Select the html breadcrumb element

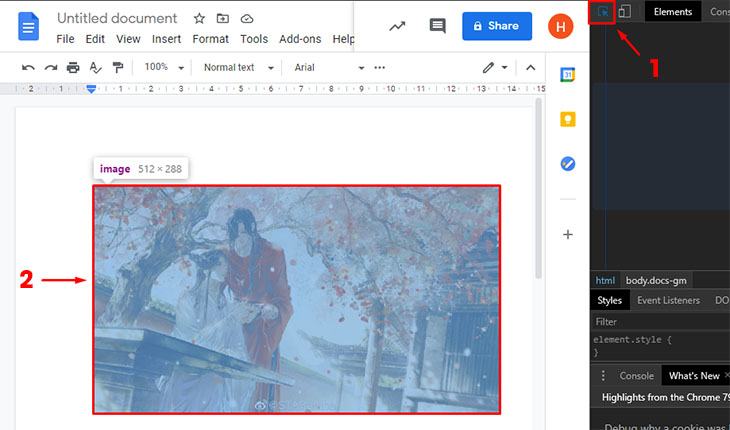(x=605, y=281)
